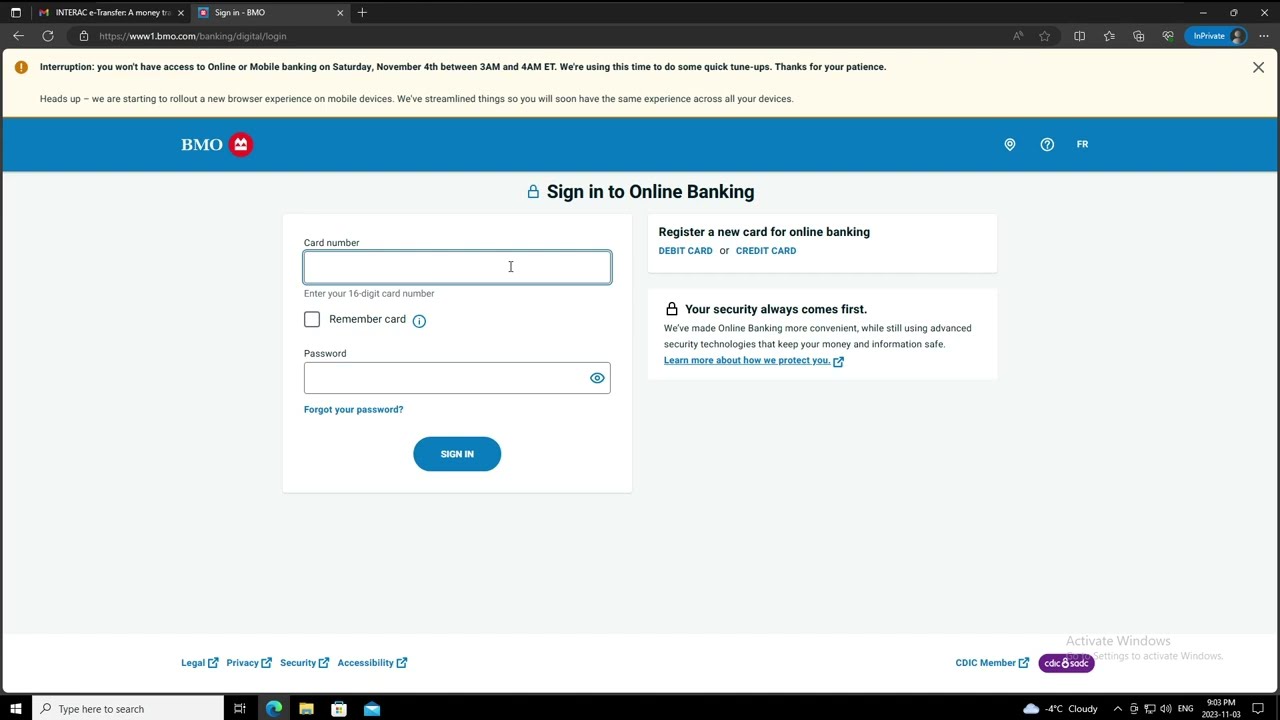Add this page to favorites star
Image resolution: width=1280 pixels, height=720 pixels.
[x=1045, y=36]
